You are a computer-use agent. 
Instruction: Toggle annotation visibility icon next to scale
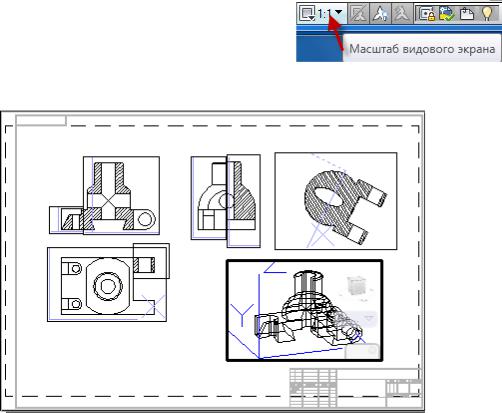pyautogui.click(x=358, y=14)
